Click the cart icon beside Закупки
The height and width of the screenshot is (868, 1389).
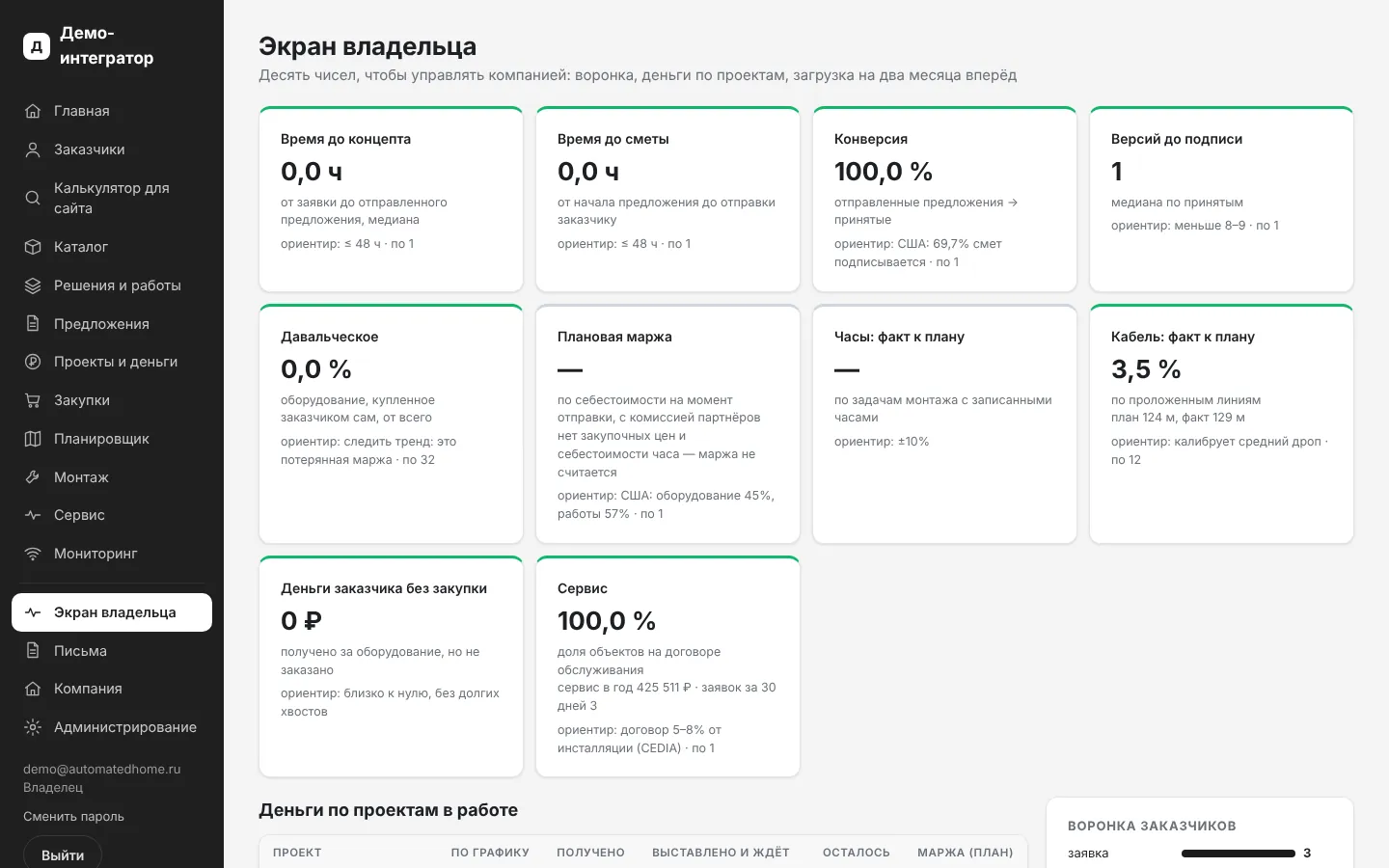[x=33, y=400]
